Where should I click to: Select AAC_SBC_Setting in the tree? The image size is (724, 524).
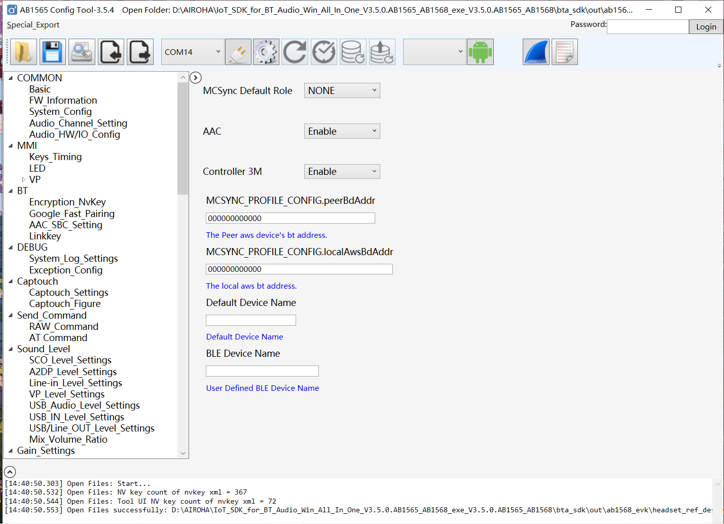click(x=66, y=225)
